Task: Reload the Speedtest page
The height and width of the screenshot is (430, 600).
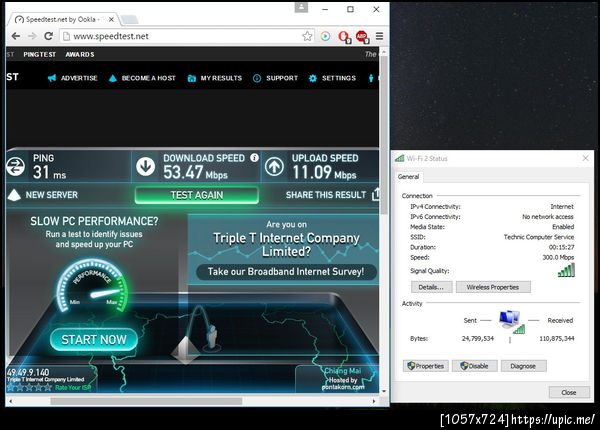Action: click(49, 36)
